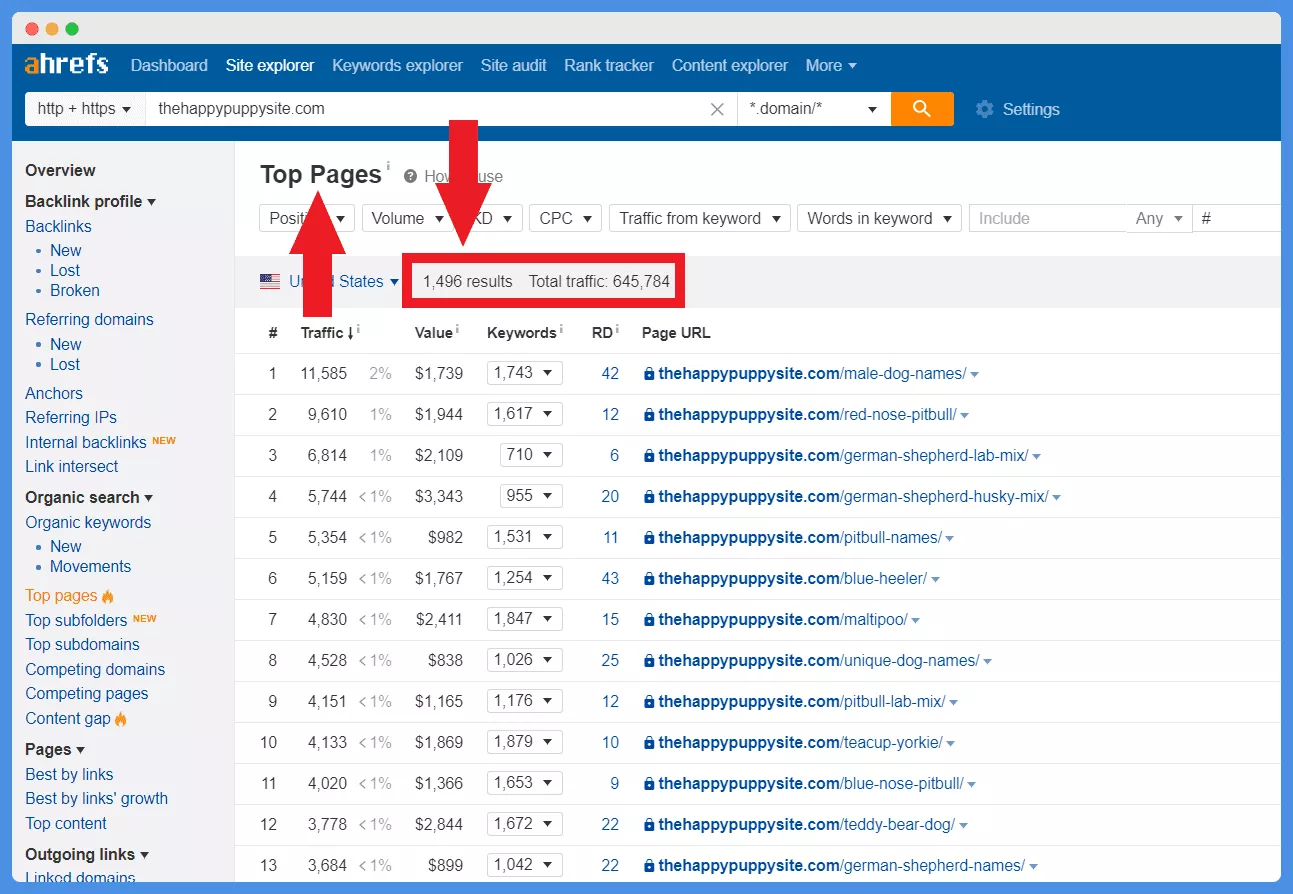Click the info icon next to RD column

[x=616, y=328]
